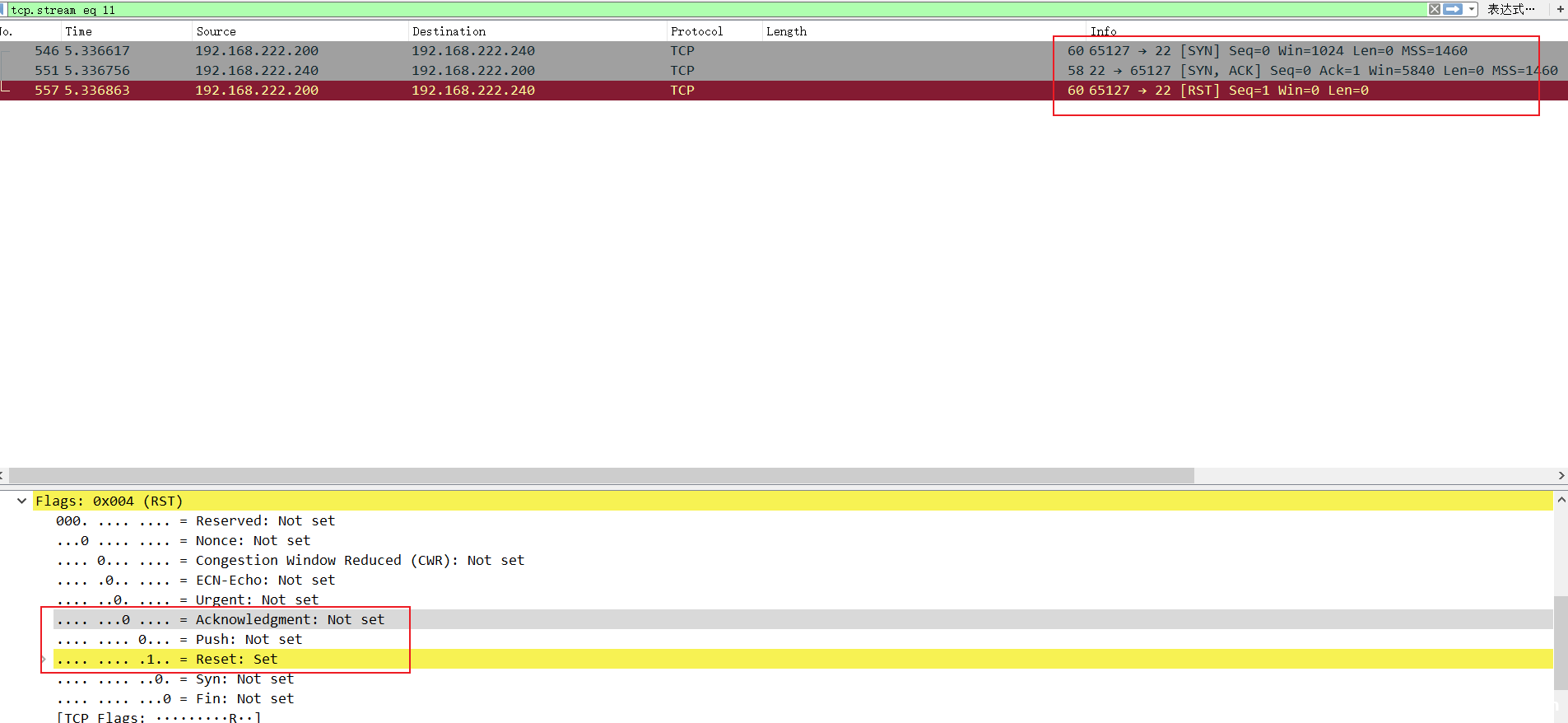Sort packets by the Time column
The height and width of the screenshot is (723, 1568).
[x=79, y=31]
